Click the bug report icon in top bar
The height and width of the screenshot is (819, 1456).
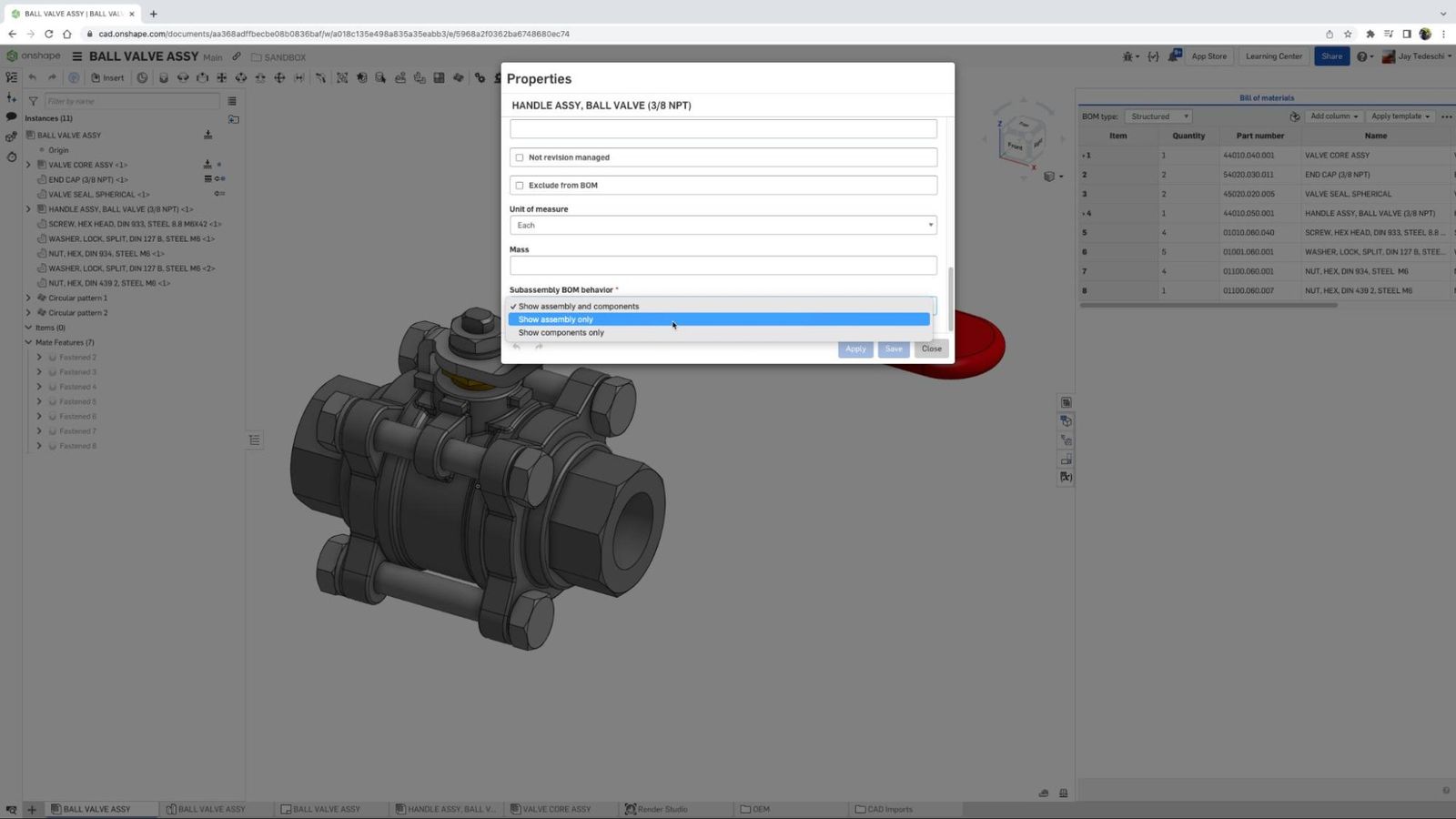tap(1128, 56)
